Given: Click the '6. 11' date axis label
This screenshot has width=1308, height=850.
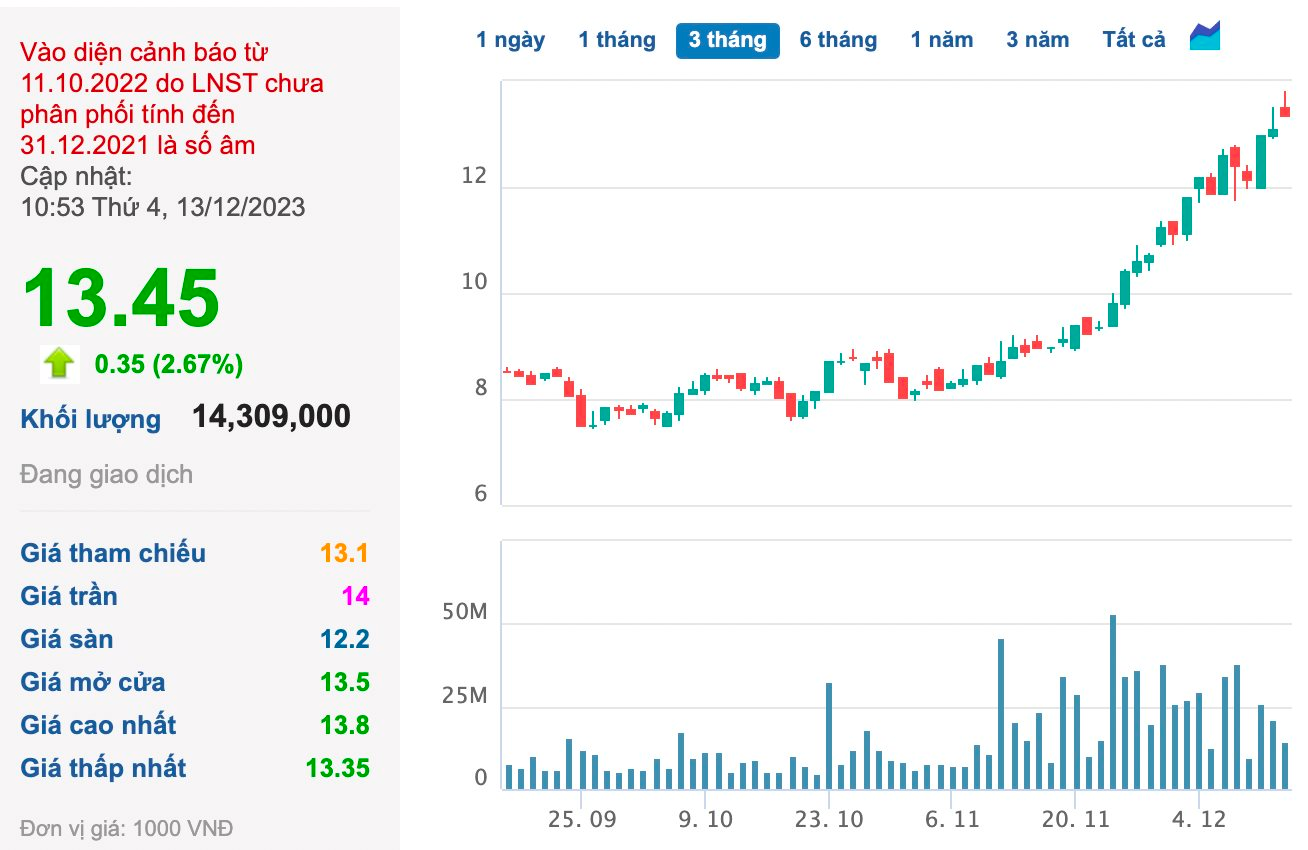Looking at the screenshot, I should point(952,819).
